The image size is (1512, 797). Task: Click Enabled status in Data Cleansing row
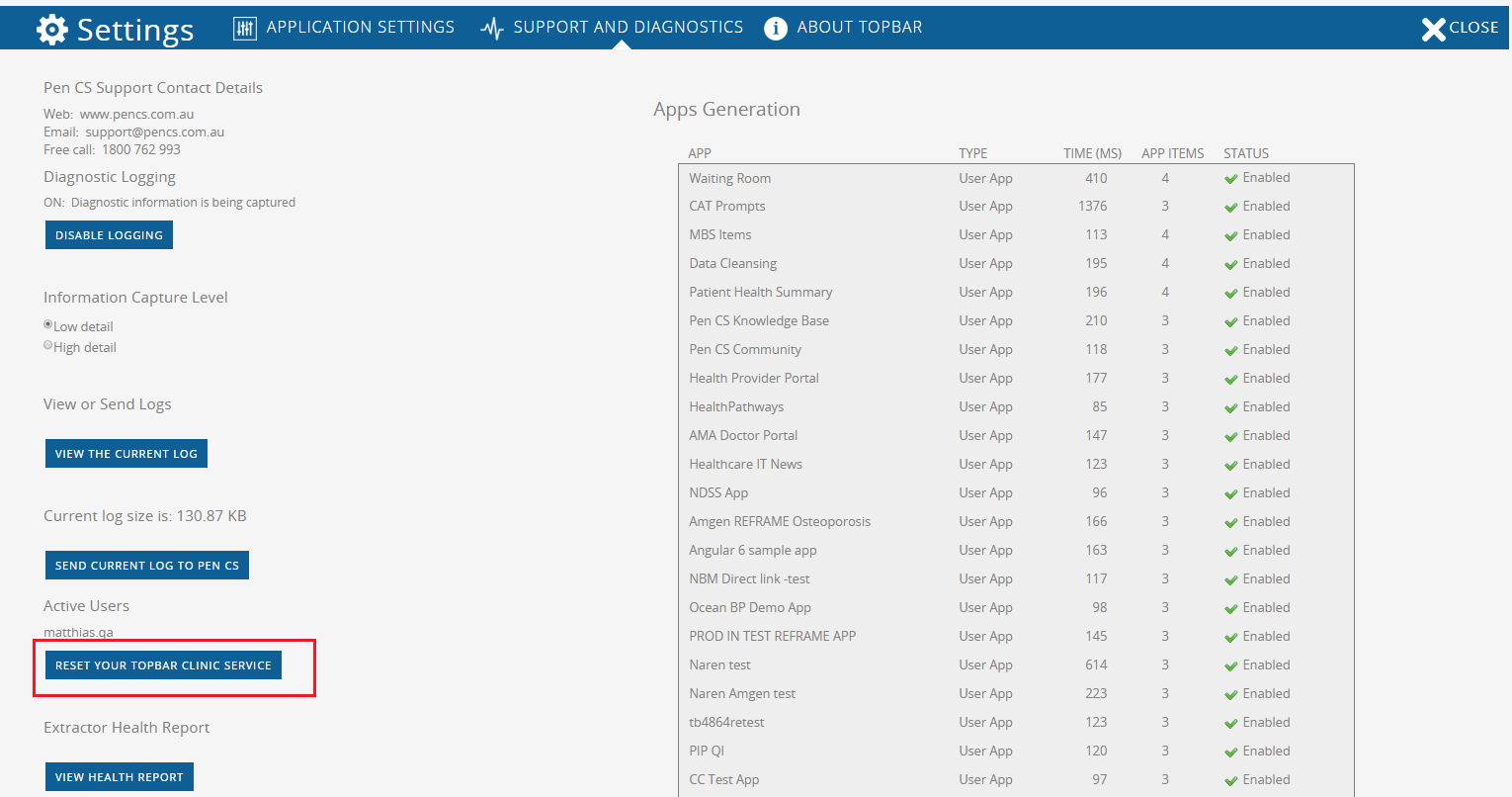coord(1266,263)
